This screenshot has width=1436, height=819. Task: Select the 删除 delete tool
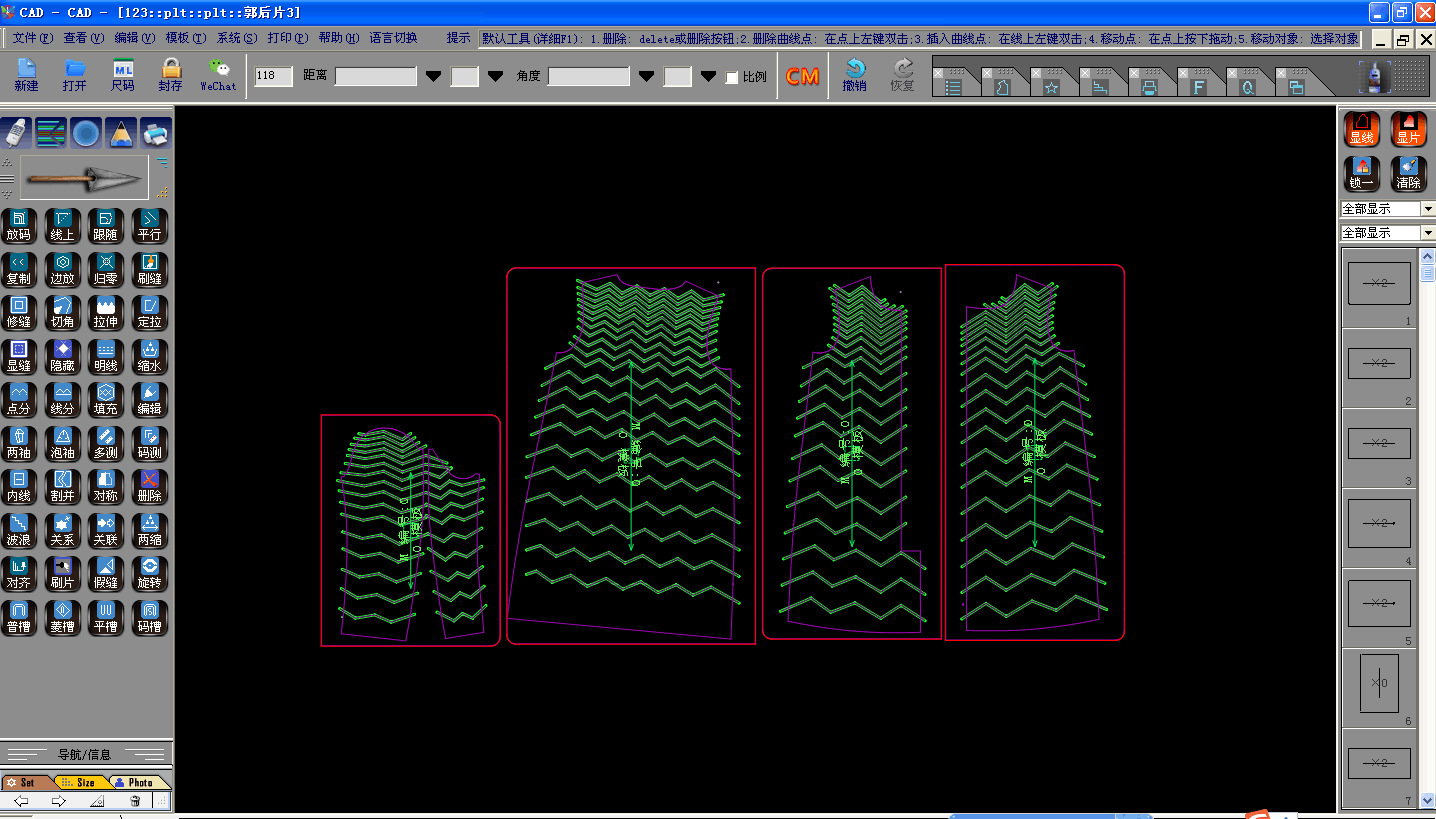149,486
